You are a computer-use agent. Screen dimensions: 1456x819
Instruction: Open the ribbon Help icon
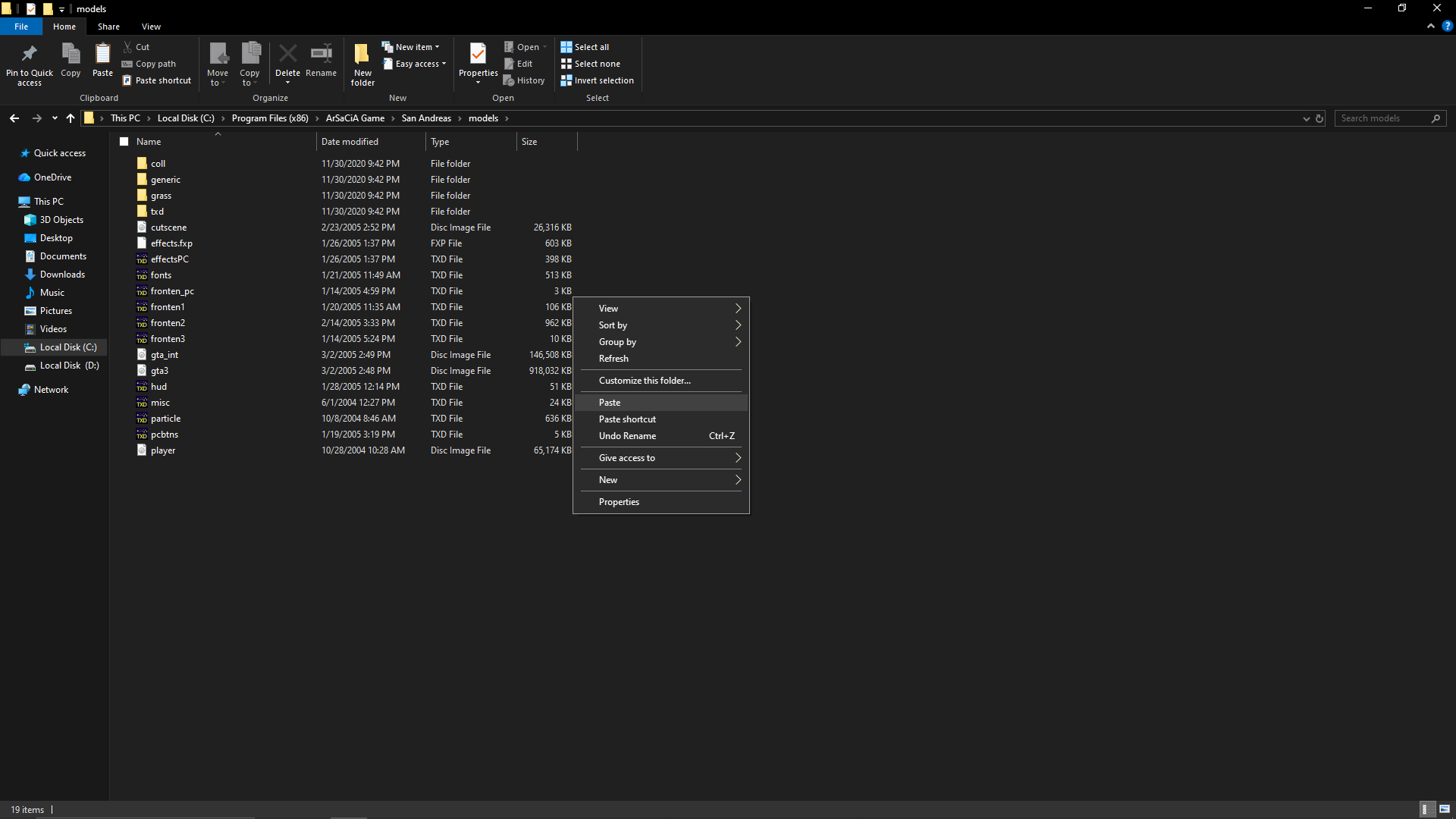(x=1447, y=26)
